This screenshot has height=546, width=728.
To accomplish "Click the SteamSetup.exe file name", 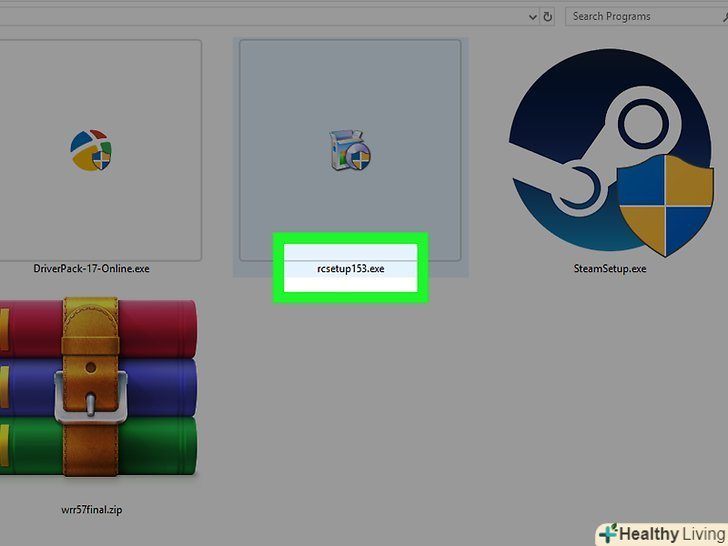I will click(610, 269).
